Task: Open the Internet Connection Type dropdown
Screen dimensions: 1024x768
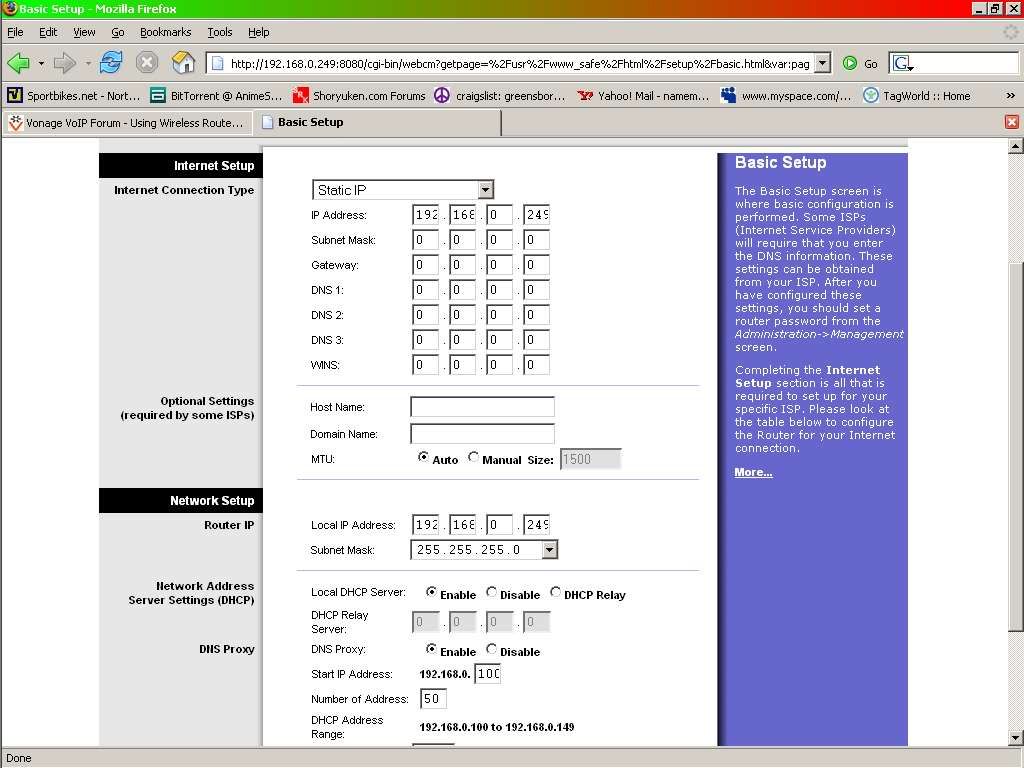Action: (403, 190)
